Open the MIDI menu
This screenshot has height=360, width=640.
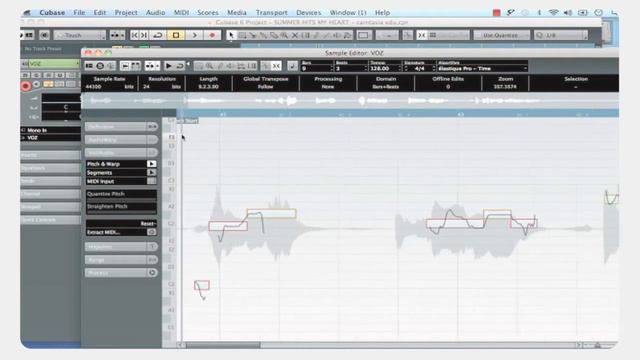pyautogui.click(x=181, y=13)
